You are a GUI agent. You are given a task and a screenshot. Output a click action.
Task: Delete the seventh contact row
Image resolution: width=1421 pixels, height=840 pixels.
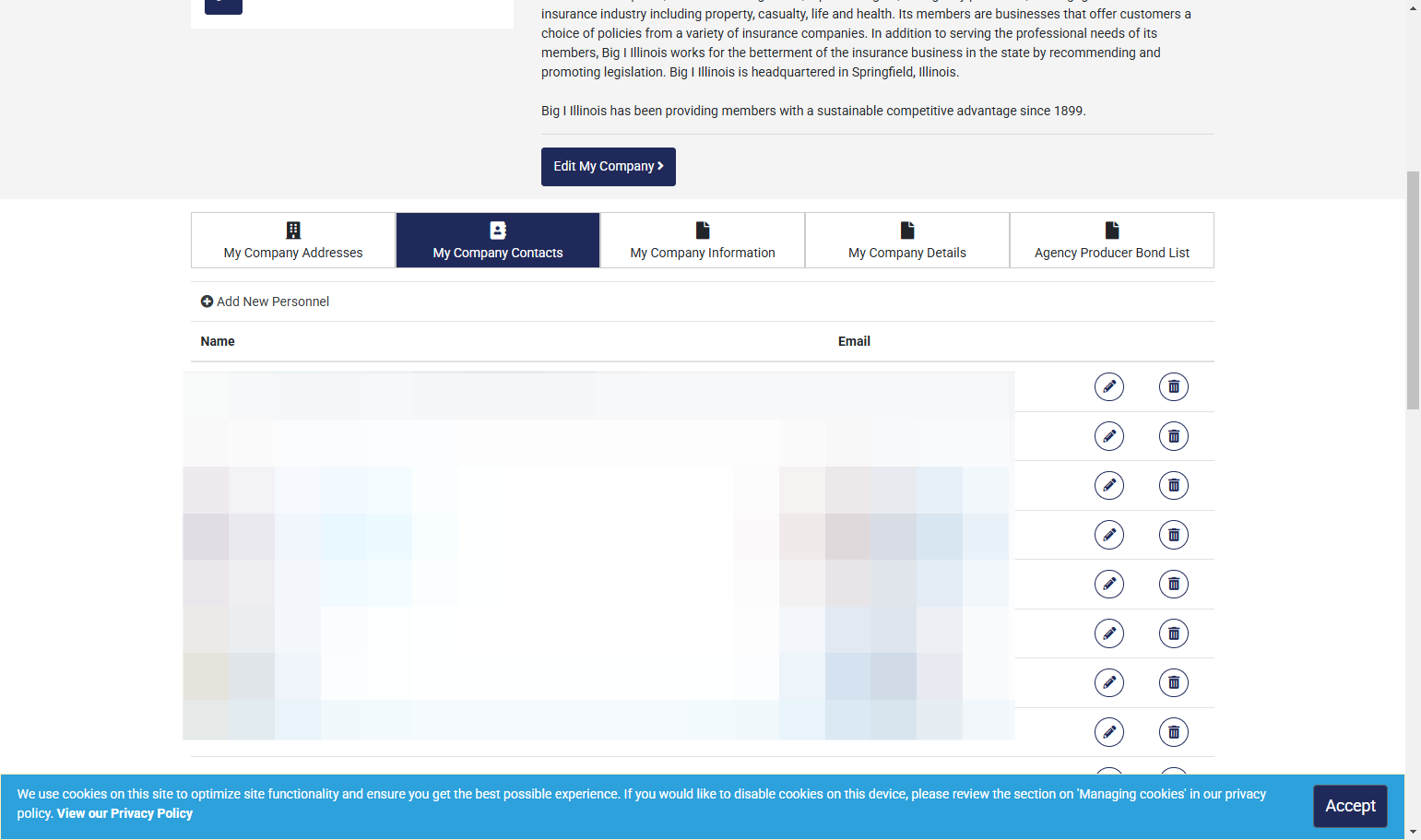pos(1174,683)
